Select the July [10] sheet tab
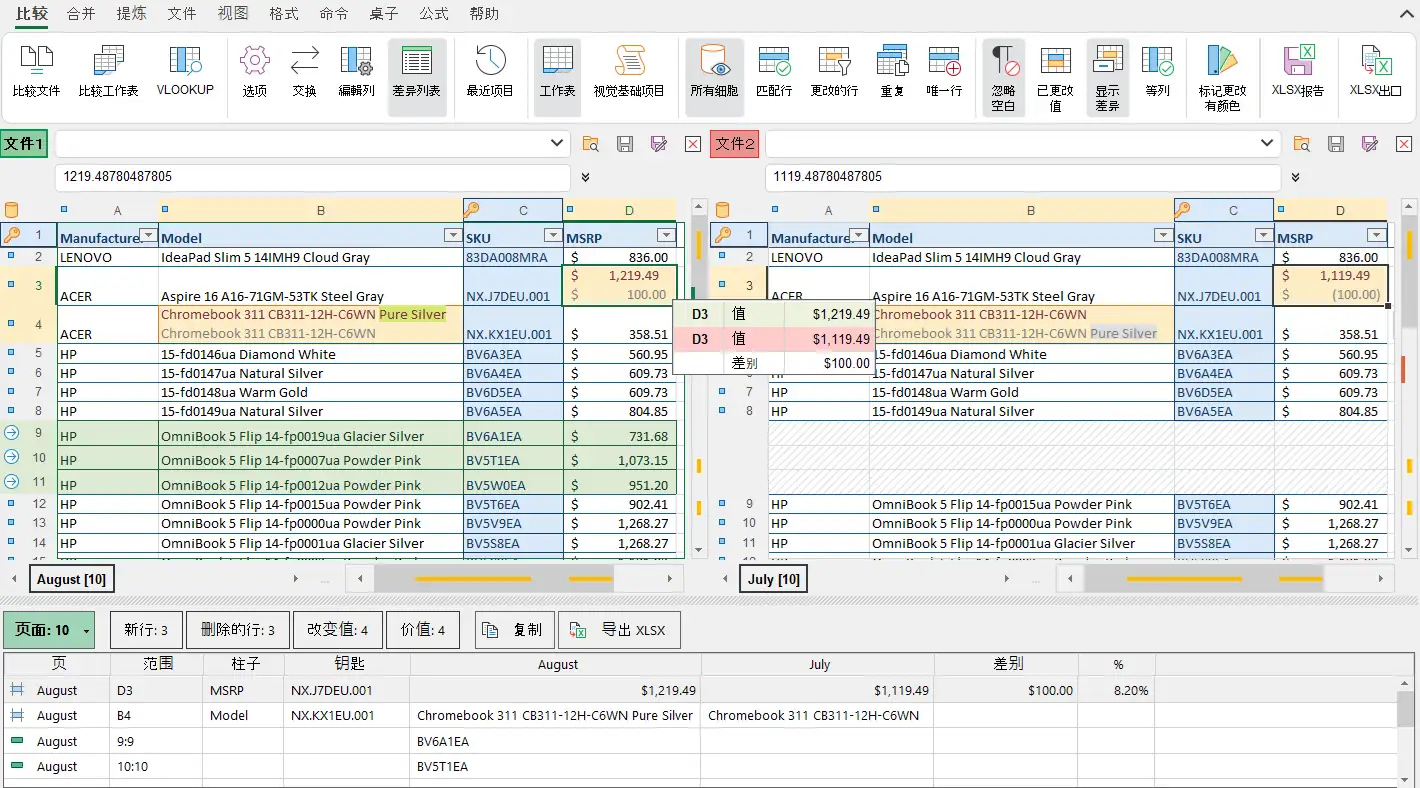Image resolution: width=1420 pixels, height=788 pixels. pyautogui.click(x=774, y=579)
